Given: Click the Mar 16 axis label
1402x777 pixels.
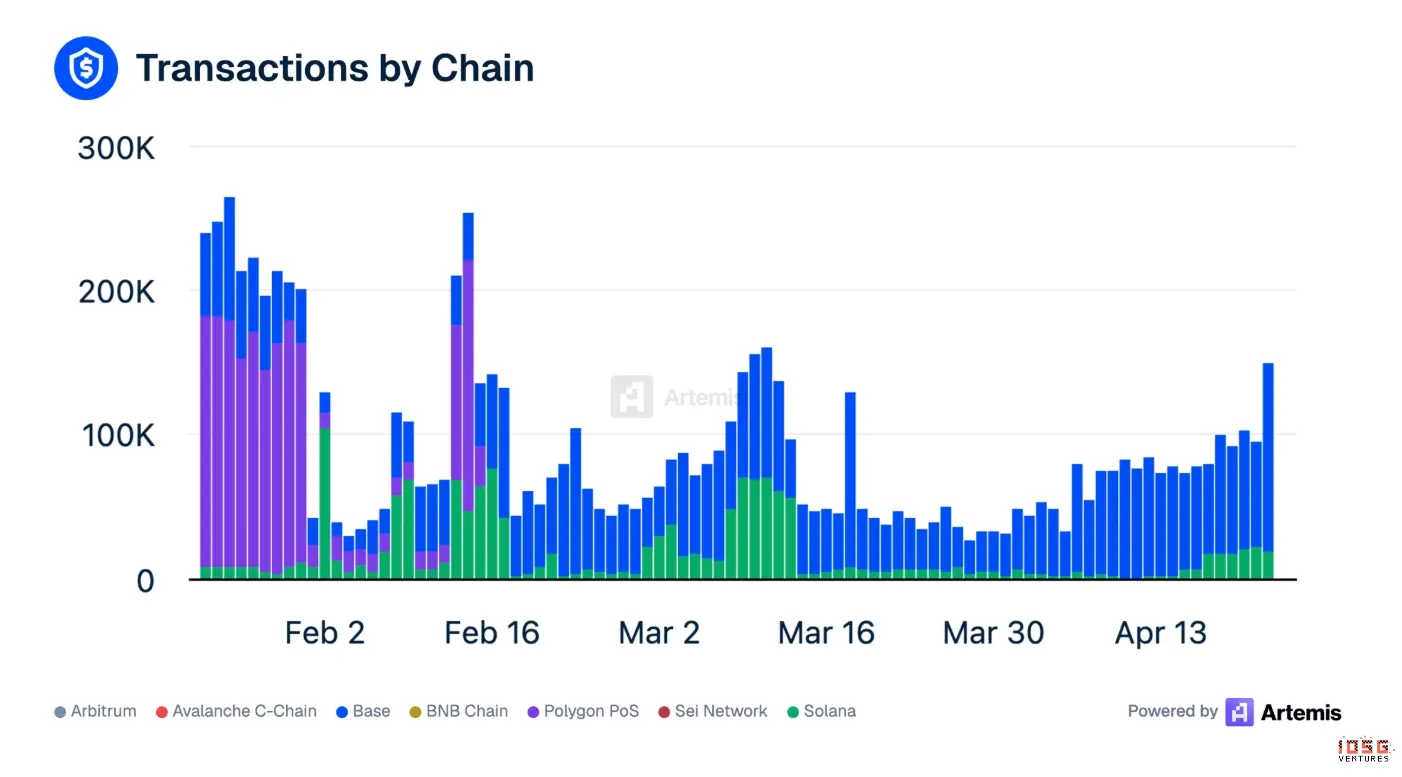Looking at the screenshot, I should pos(826,633).
